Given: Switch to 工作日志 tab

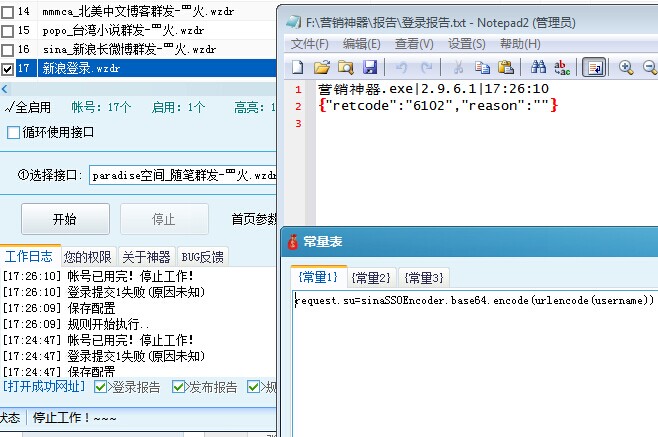Looking at the screenshot, I should [x=29, y=256].
